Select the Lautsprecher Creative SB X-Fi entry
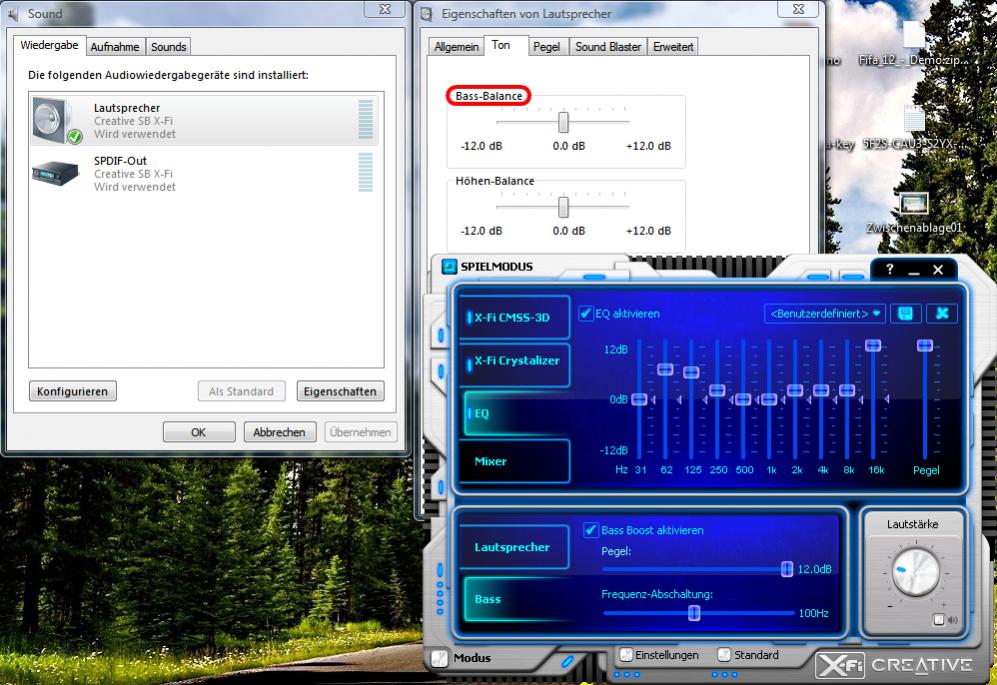The width and height of the screenshot is (997, 685). coord(203,120)
